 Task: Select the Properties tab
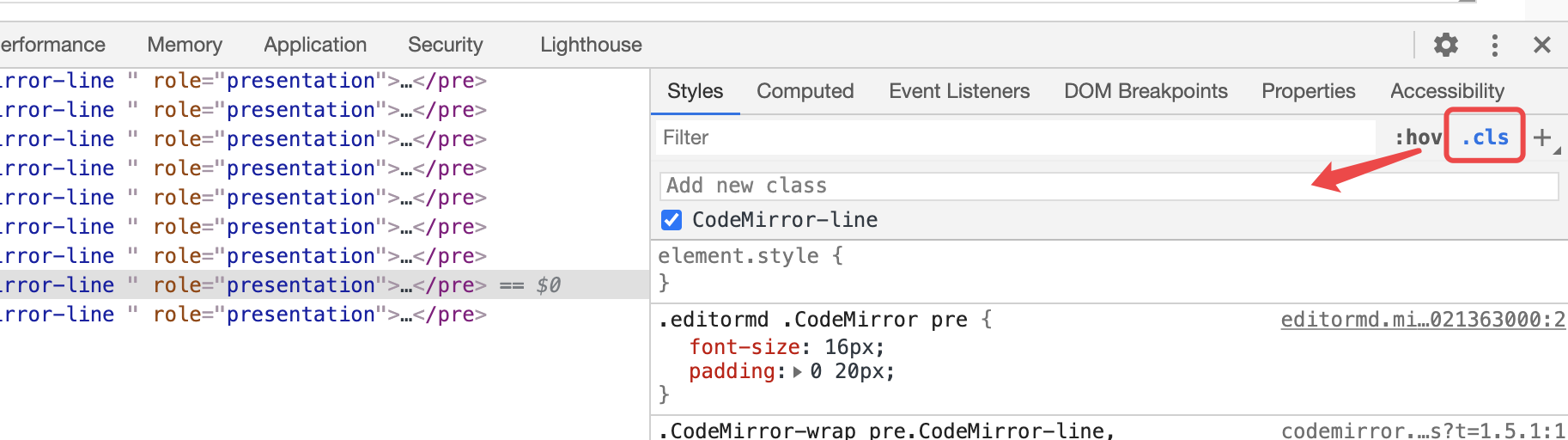(1308, 91)
